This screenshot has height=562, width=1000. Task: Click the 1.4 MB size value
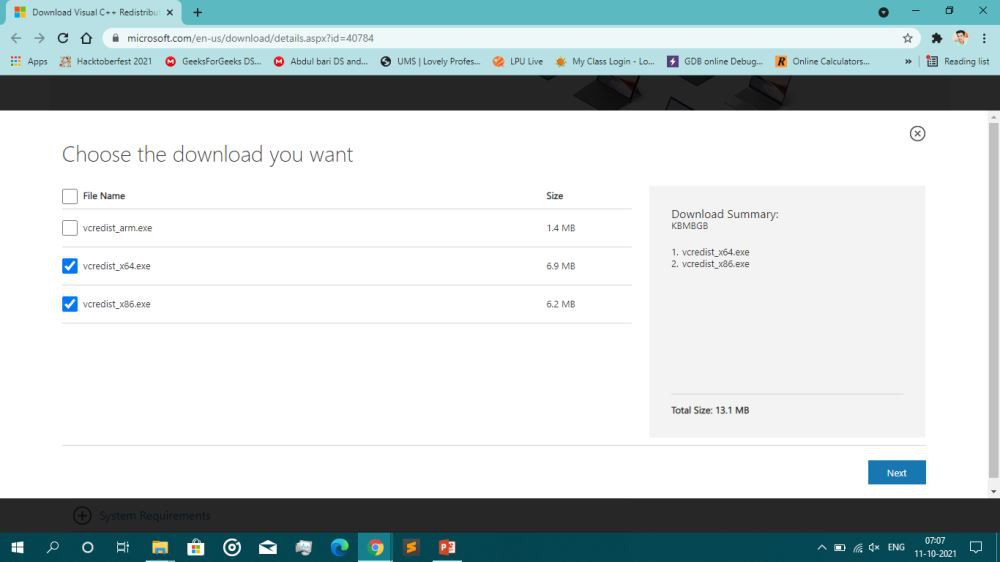(x=561, y=228)
